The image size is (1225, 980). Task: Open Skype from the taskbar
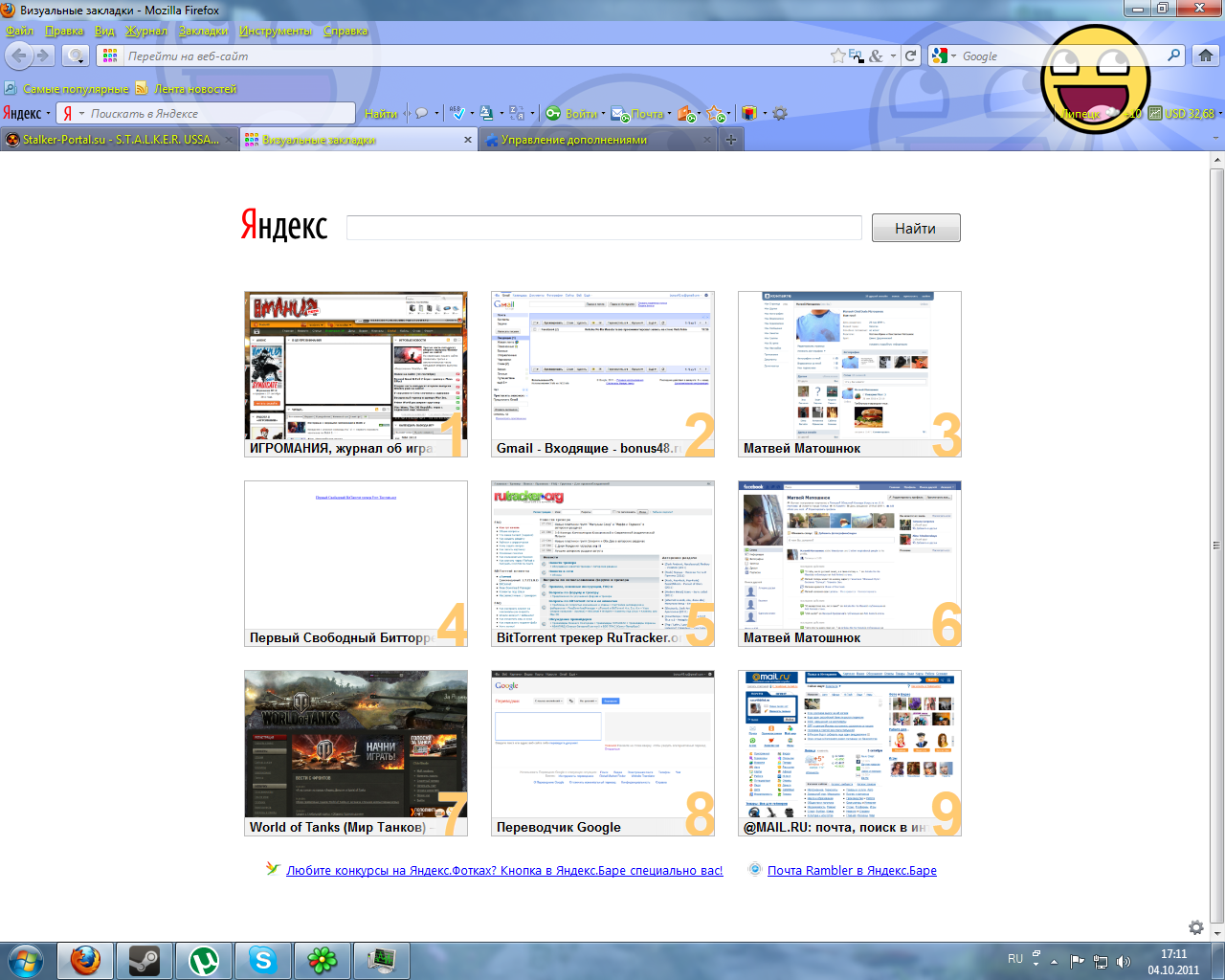click(x=263, y=960)
